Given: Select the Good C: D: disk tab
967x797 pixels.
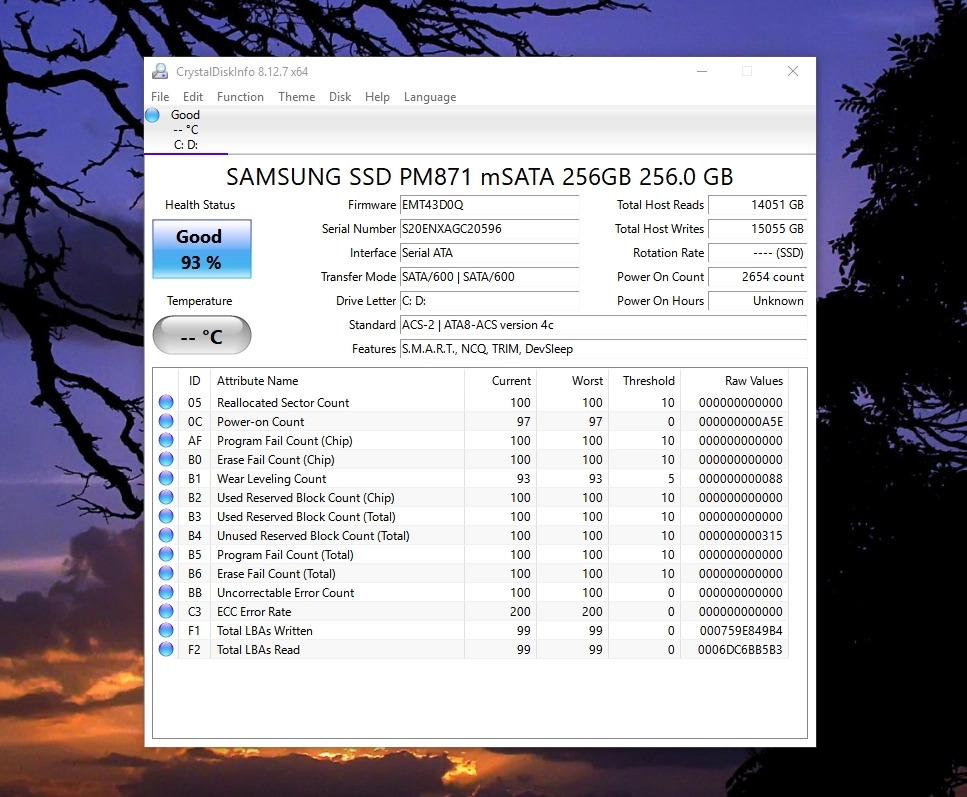Looking at the screenshot, I should click(x=186, y=130).
